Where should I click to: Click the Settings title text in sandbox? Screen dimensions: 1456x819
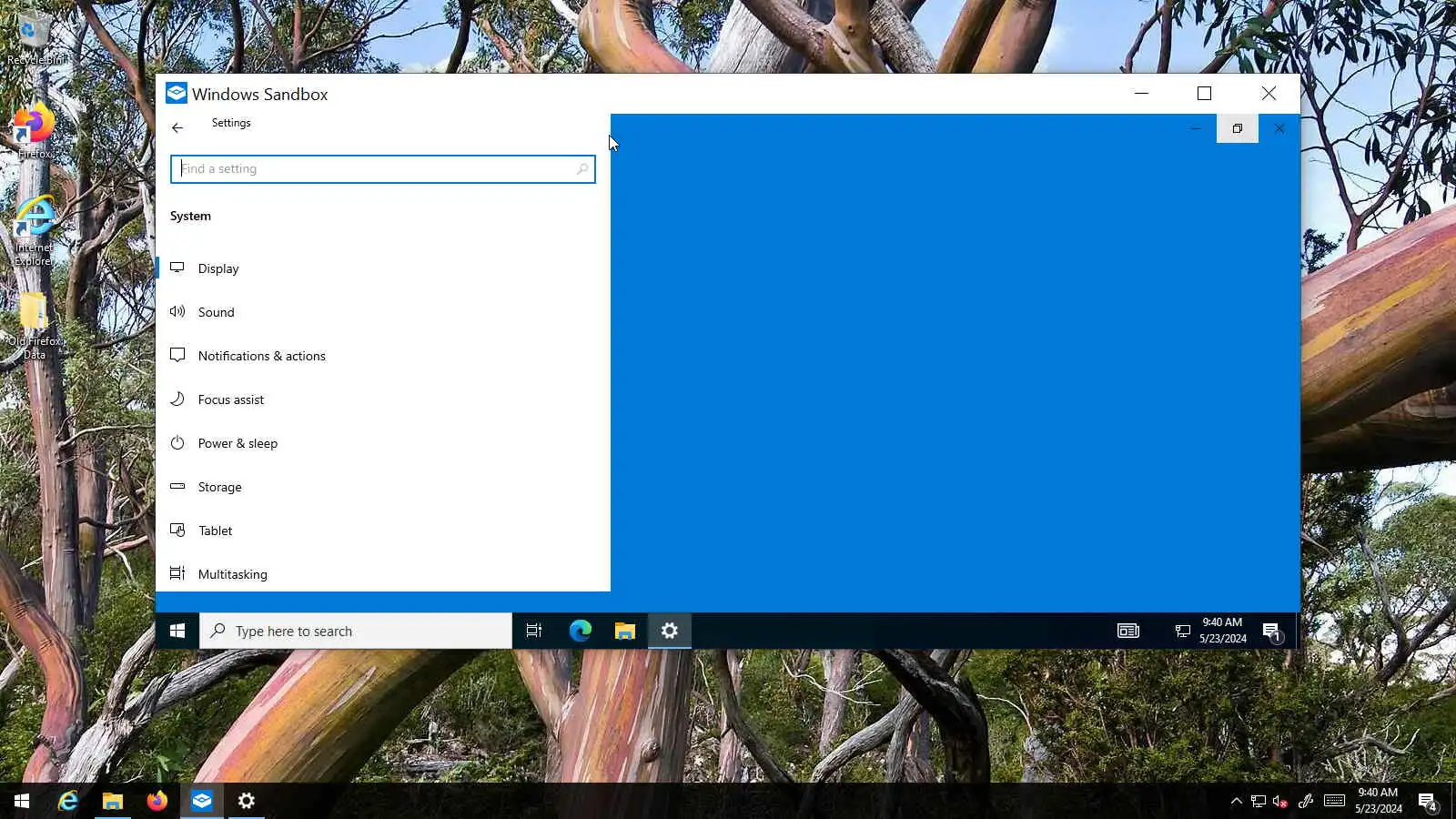231,123
